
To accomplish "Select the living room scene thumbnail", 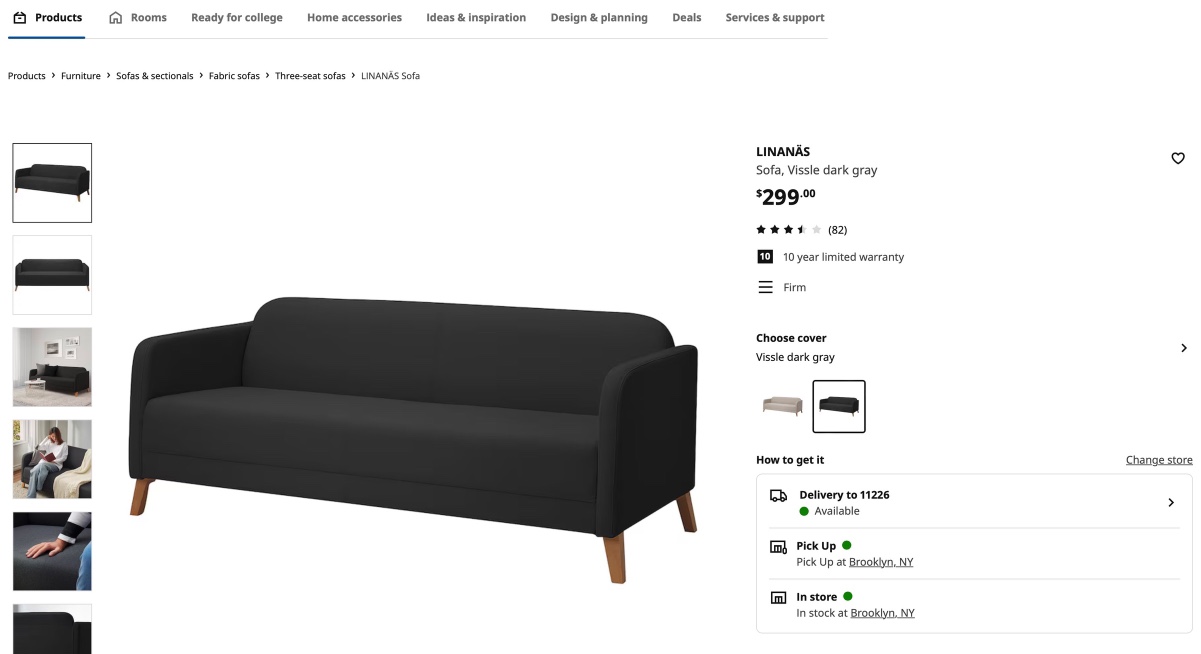I will click(x=52, y=367).
